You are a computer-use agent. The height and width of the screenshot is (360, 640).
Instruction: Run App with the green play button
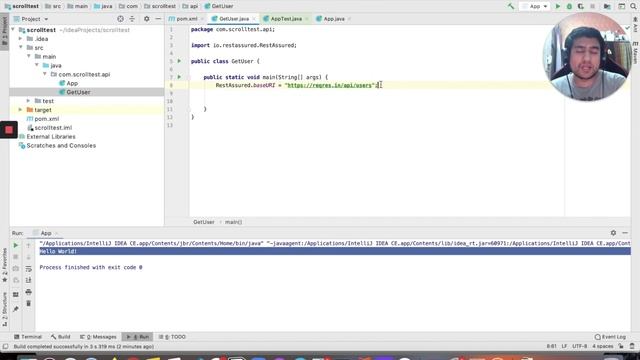[558, 6]
